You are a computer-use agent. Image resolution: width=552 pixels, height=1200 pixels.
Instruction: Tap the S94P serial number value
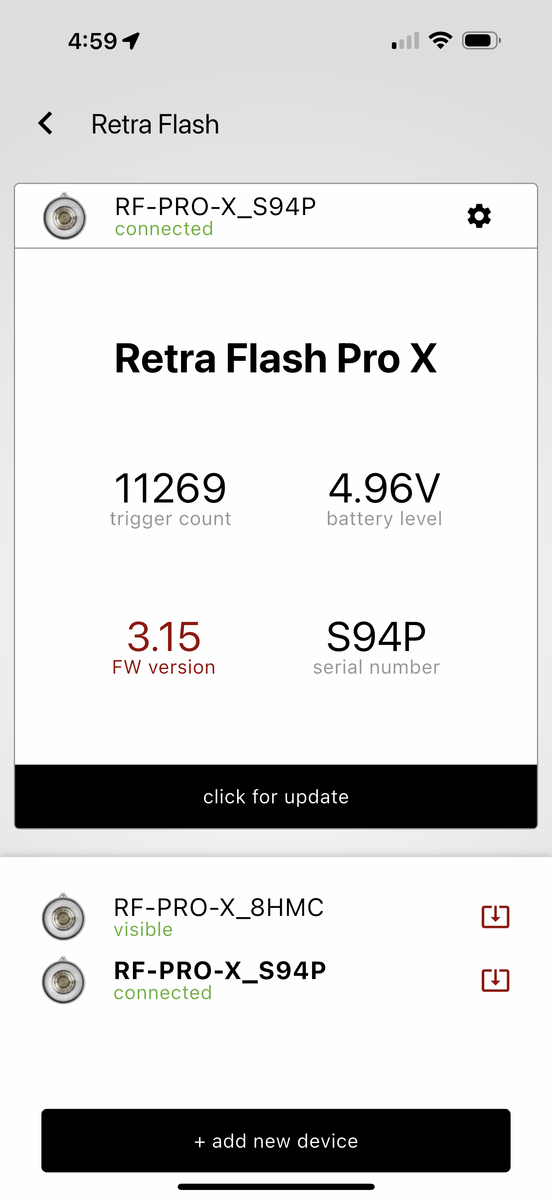(x=376, y=636)
